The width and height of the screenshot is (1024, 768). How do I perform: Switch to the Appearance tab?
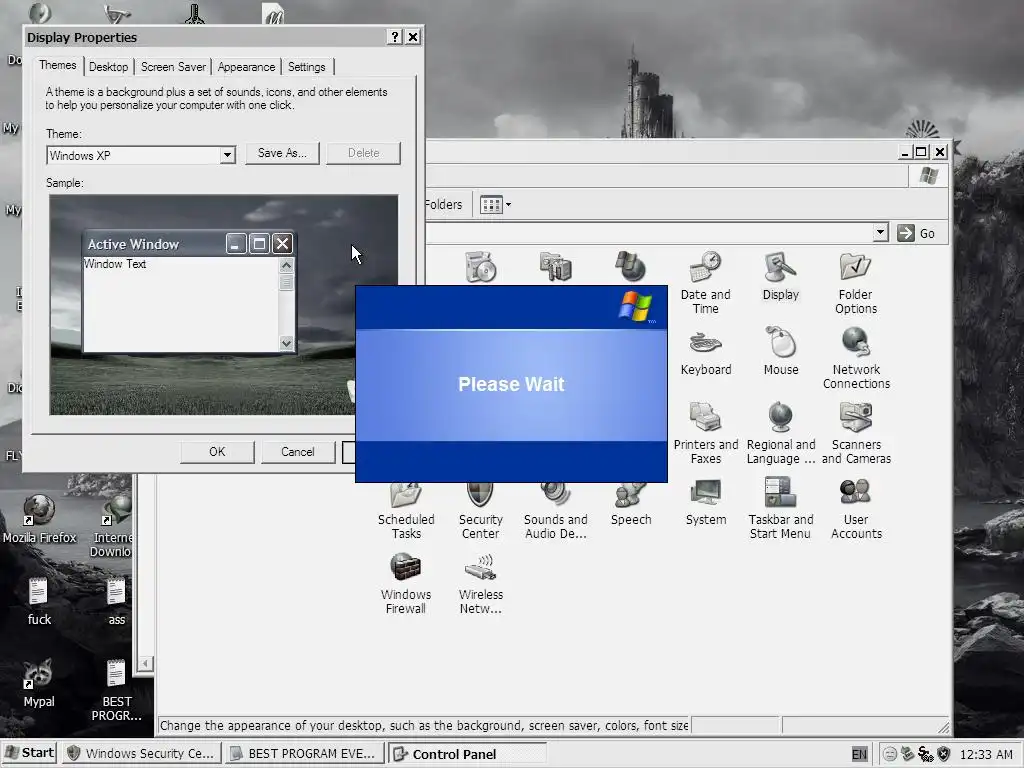pos(246,67)
